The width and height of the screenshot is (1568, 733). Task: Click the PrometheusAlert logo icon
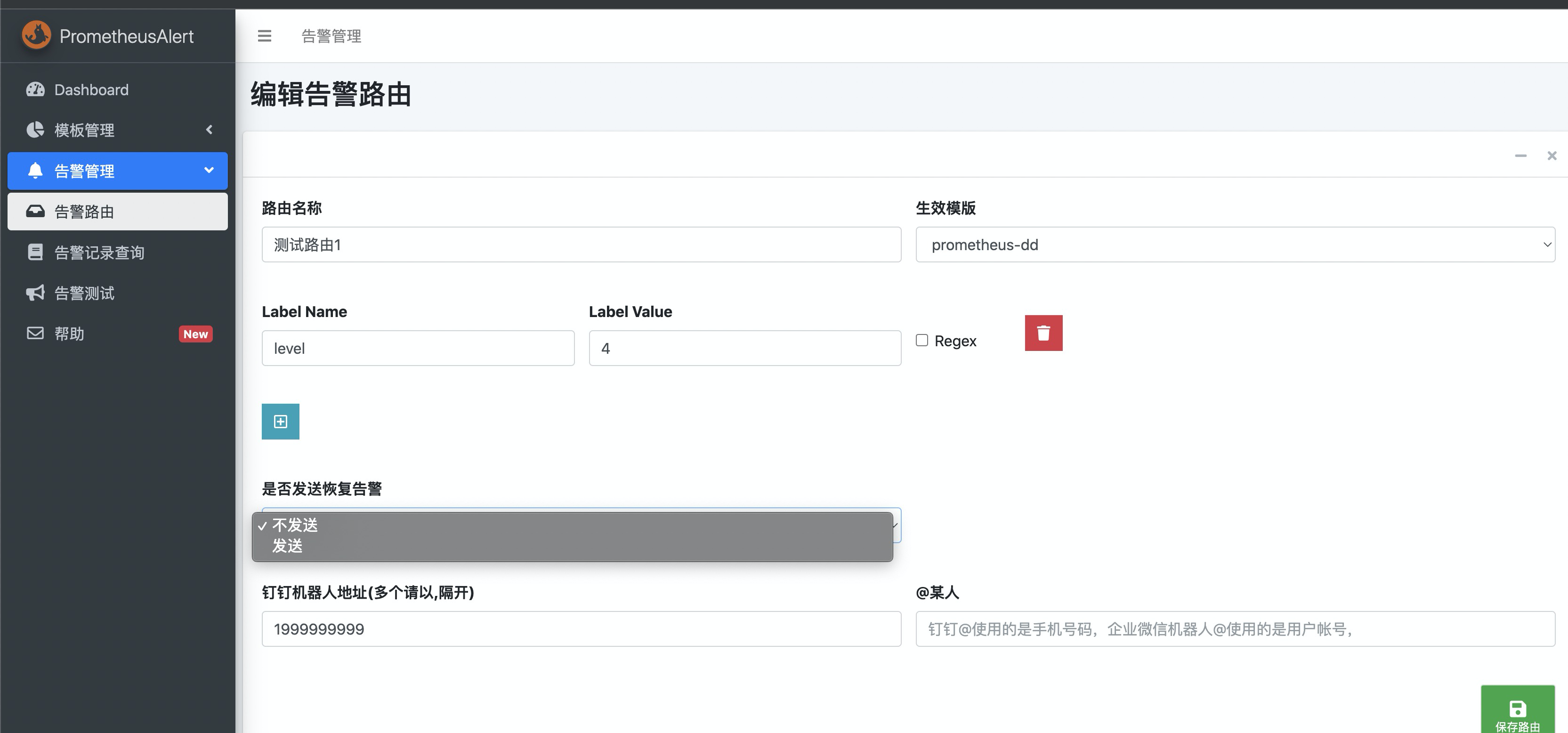pos(37,35)
